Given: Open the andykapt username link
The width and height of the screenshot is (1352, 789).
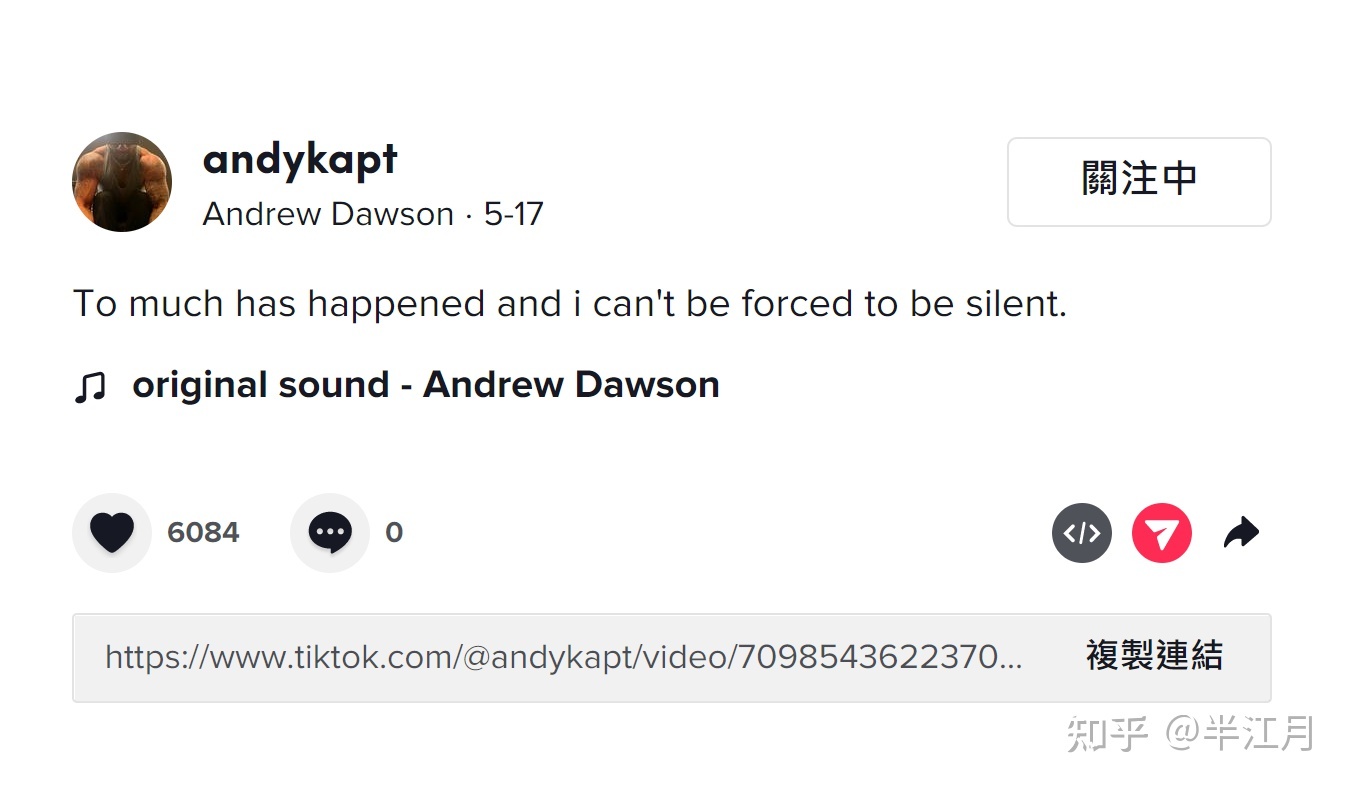Looking at the screenshot, I should tap(300, 160).
